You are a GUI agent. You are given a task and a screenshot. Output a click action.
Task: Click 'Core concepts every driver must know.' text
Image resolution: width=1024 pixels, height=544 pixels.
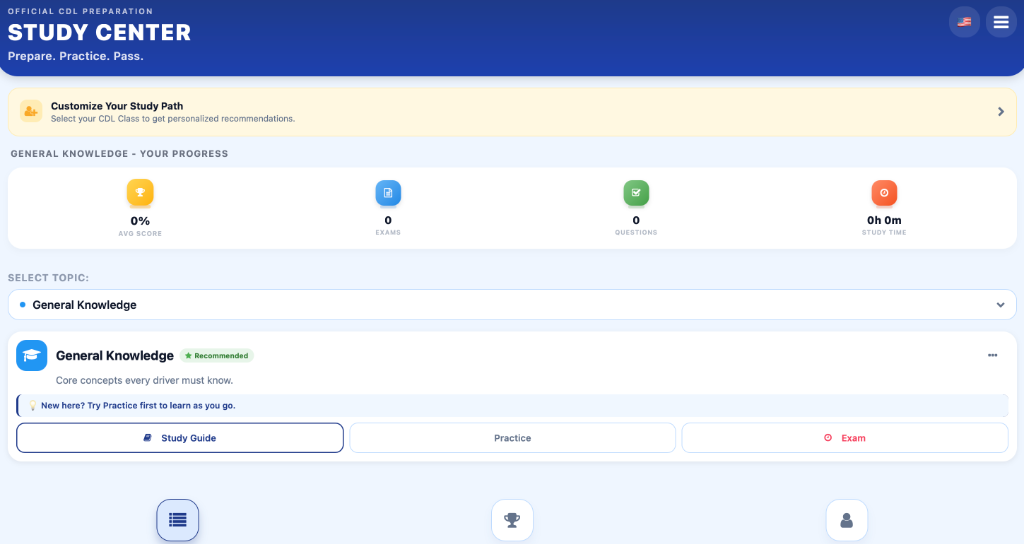144,380
